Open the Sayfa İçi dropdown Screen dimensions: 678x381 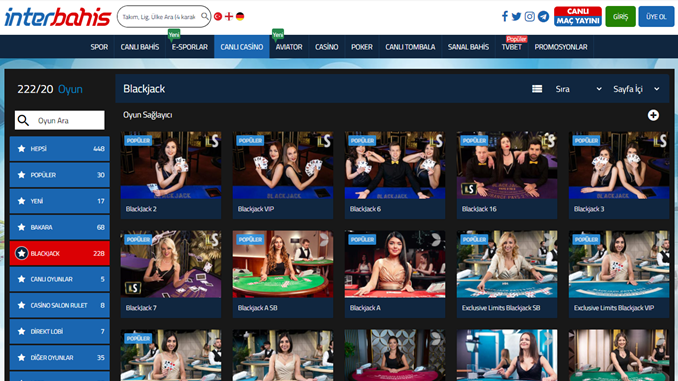coord(636,89)
